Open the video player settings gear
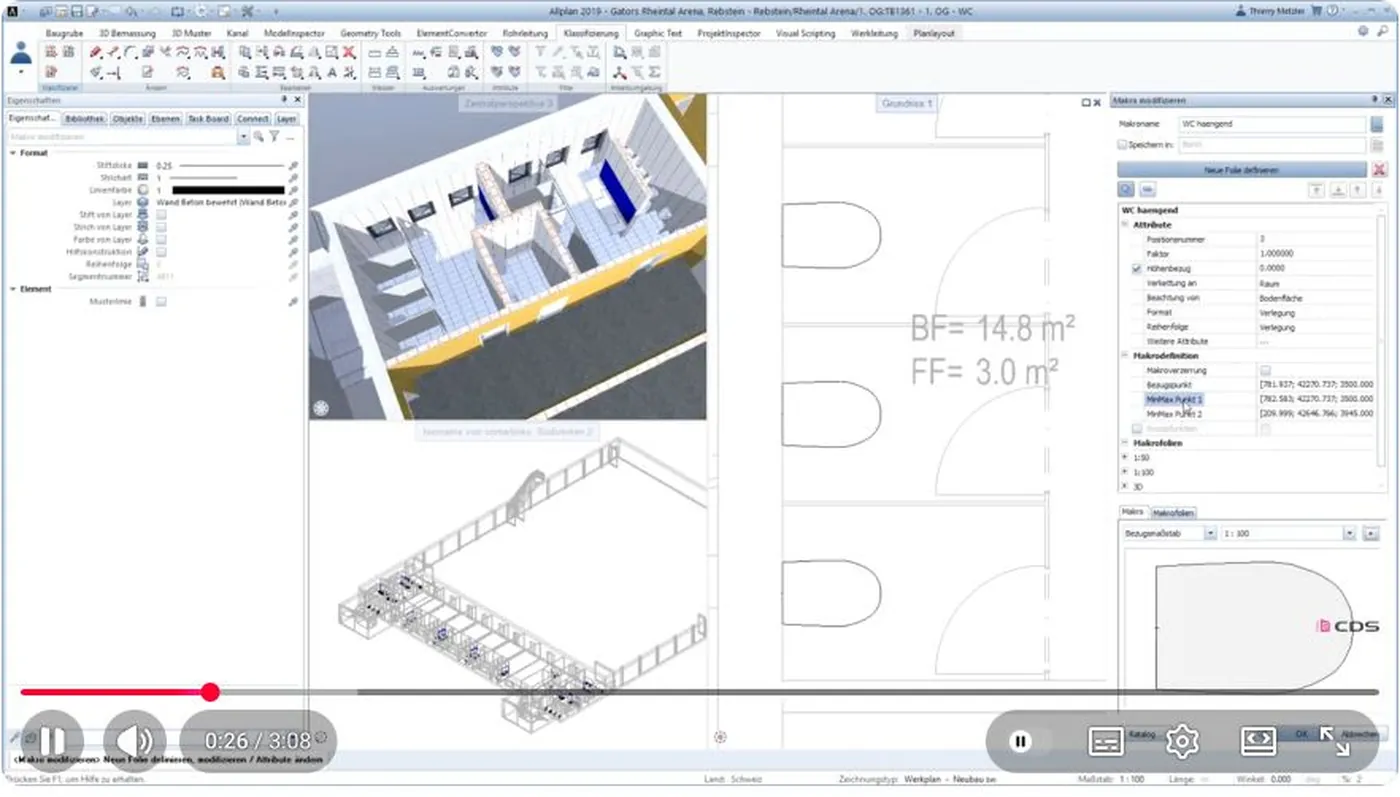The image size is (1400, 797). tap(1182, 741)
